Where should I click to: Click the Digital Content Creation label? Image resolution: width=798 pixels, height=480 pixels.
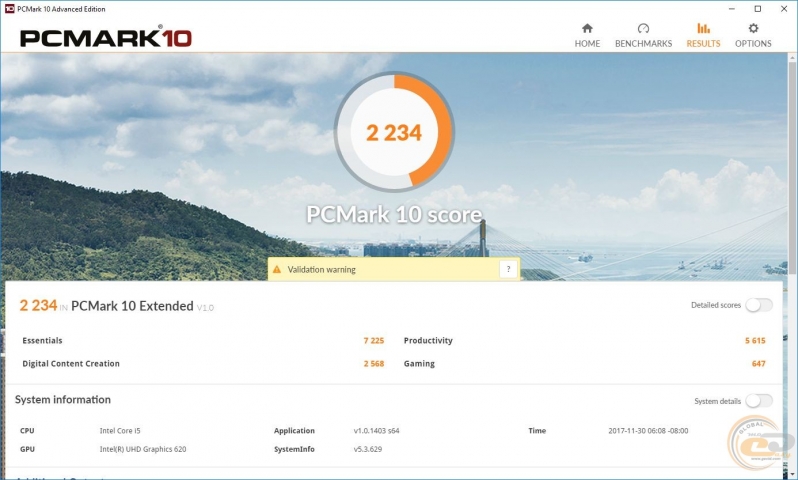pos(71,364)
